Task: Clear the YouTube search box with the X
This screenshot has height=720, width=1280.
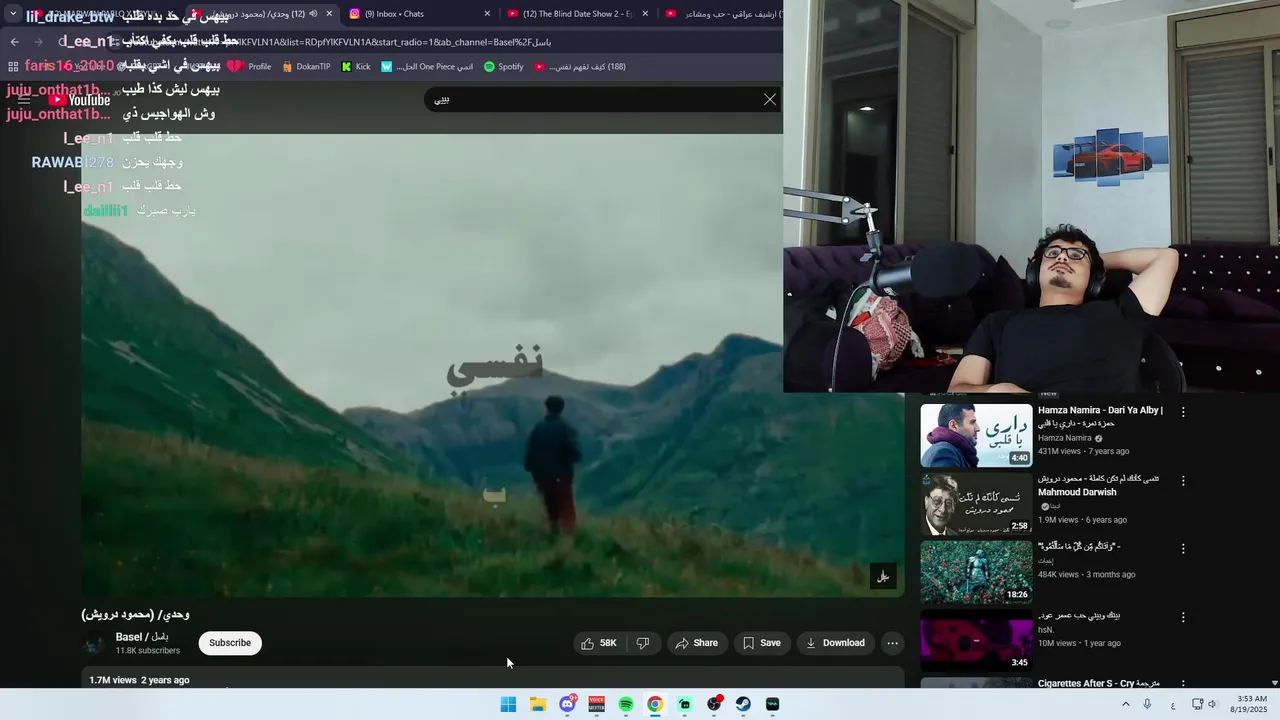Action: [x=769, y=99]
